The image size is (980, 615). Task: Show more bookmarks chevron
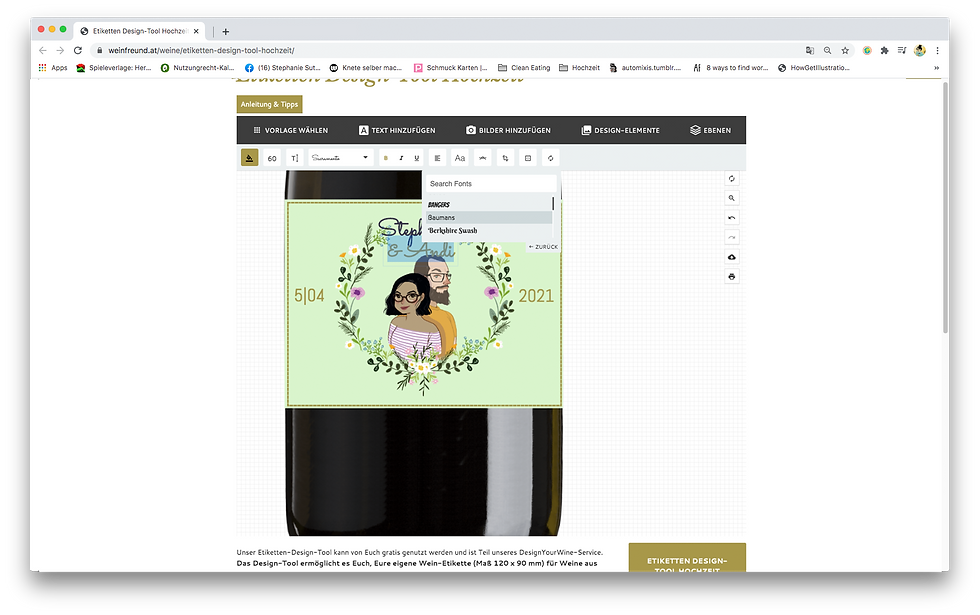coord(936,68)
